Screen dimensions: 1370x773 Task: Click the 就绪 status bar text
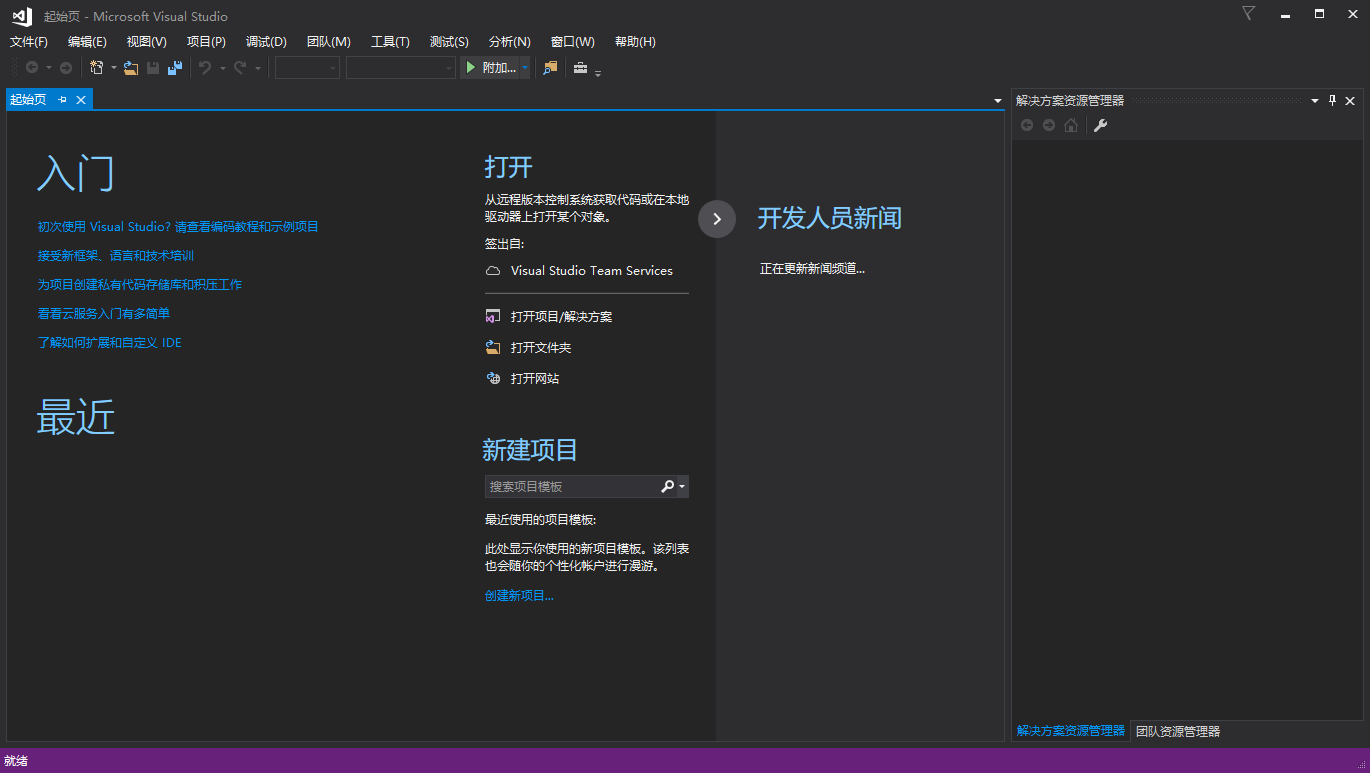tap(16, 761)
